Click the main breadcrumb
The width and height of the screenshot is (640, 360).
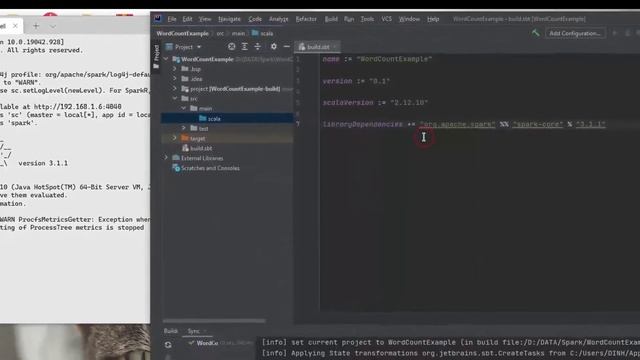(238, 33)
